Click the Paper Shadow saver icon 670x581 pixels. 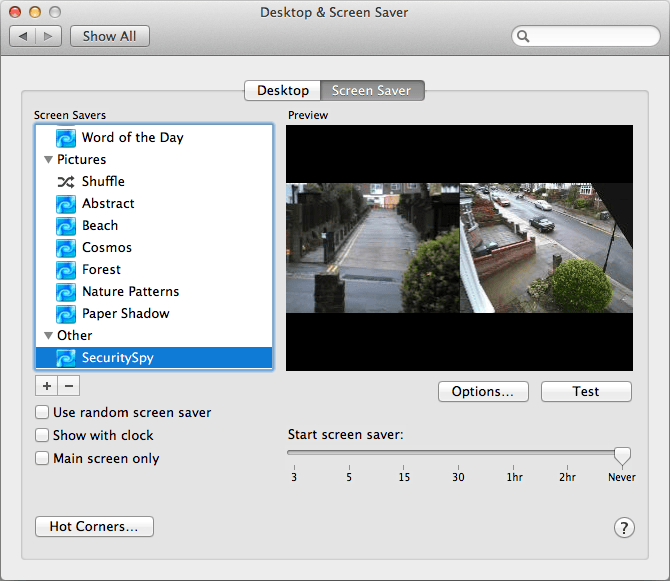pyautogui.click(x=66, y=314)
